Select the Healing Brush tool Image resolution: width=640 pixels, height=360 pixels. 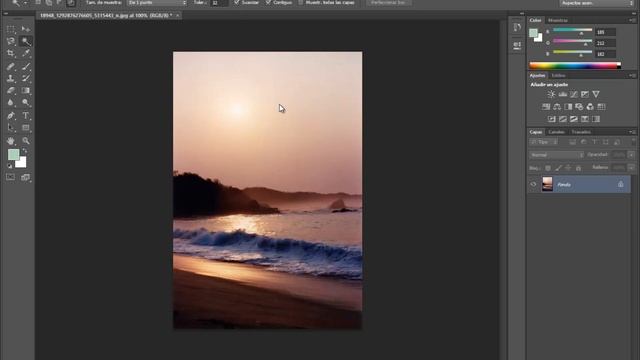click(11, 66)
